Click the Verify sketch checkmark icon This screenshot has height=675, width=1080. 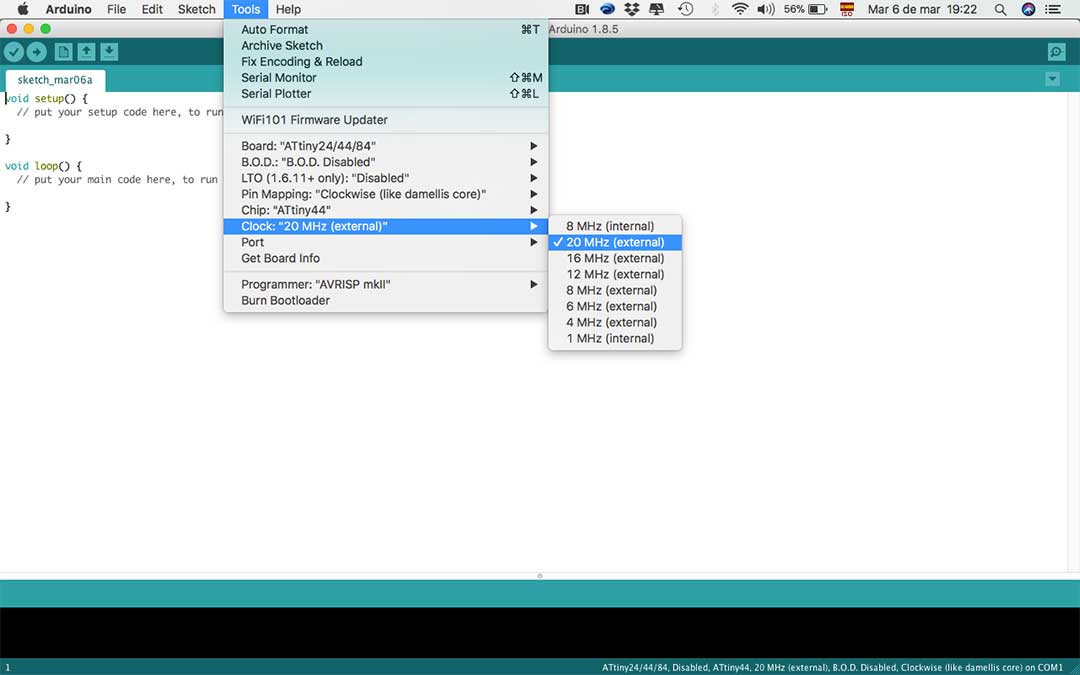coord(14,52)
